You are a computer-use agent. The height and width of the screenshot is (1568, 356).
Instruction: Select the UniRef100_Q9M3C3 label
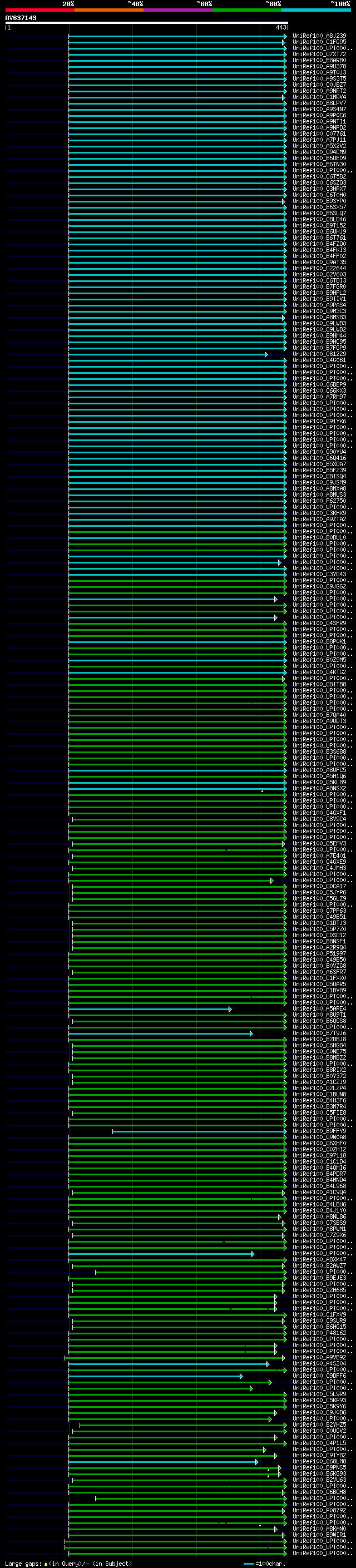(319, 311)
